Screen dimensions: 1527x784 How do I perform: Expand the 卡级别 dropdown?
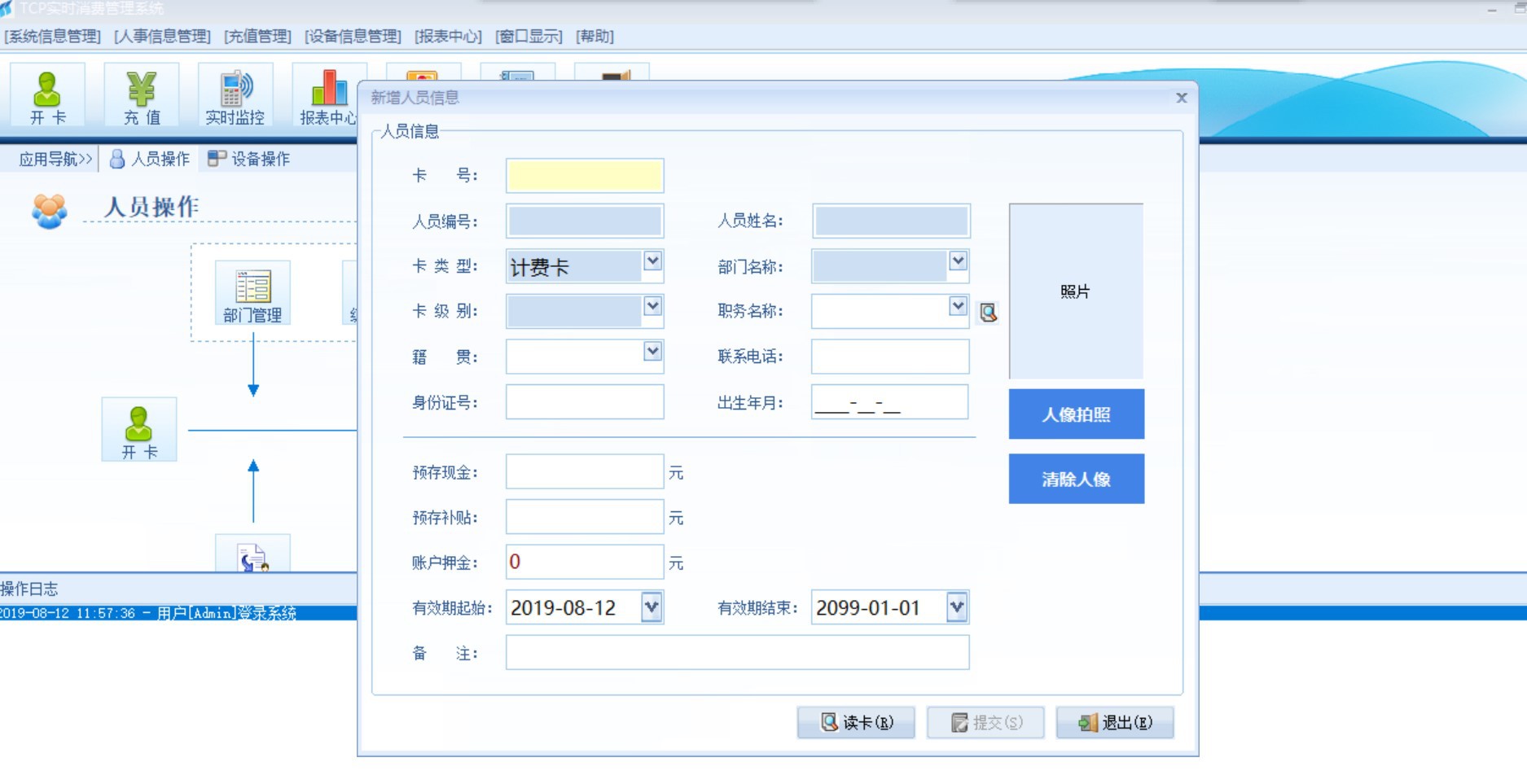[x=652, y=306]
